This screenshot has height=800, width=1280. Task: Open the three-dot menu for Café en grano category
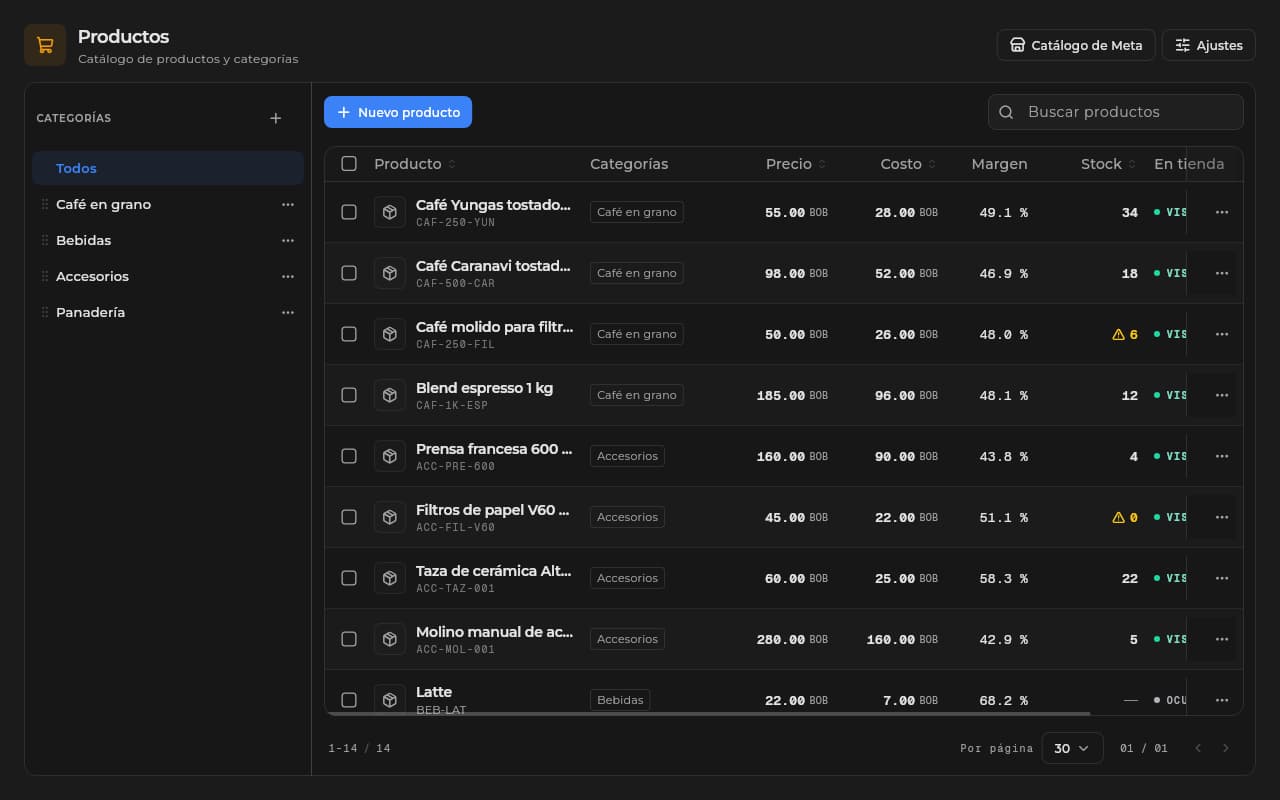click(288, 204)
